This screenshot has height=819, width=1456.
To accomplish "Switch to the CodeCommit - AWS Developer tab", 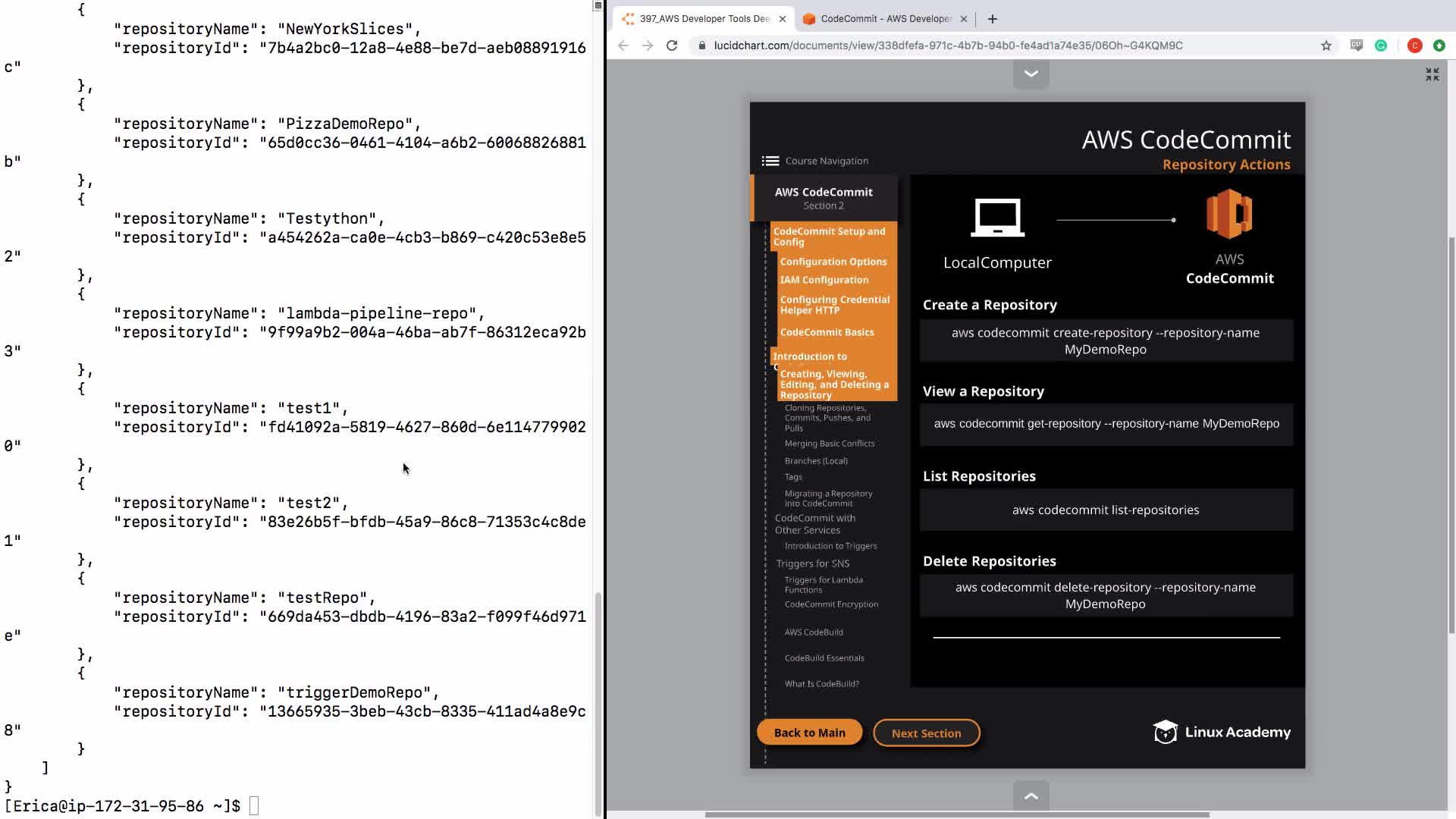I will pyautogui.click(x=885, y=19).
